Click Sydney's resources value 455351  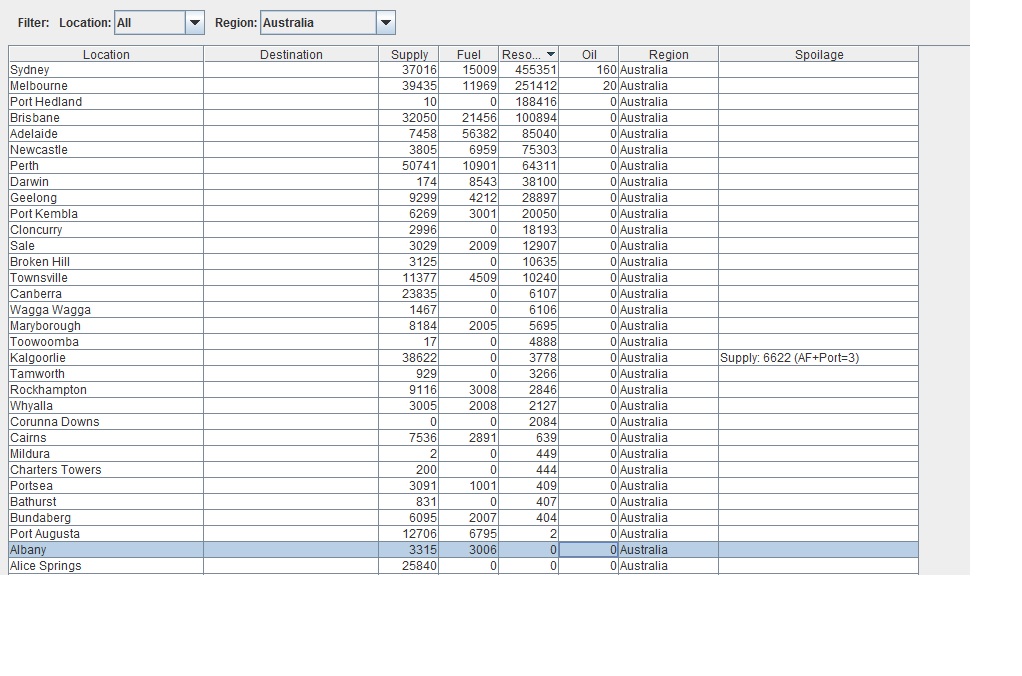[535, 70]
